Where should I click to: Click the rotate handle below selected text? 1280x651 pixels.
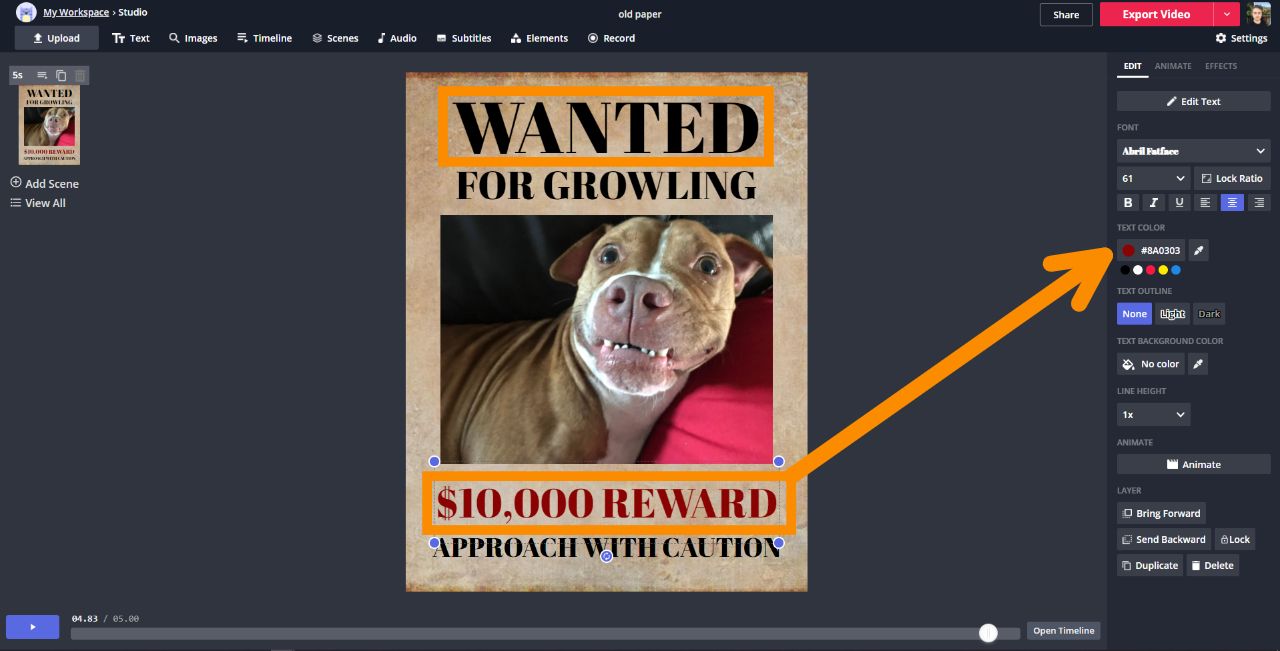click(x=606, y=556)
